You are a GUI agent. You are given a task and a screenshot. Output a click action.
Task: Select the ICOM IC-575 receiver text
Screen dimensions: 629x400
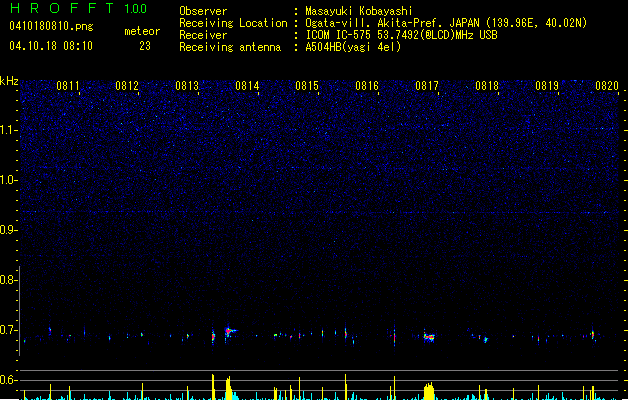click(x=401, y=35)
